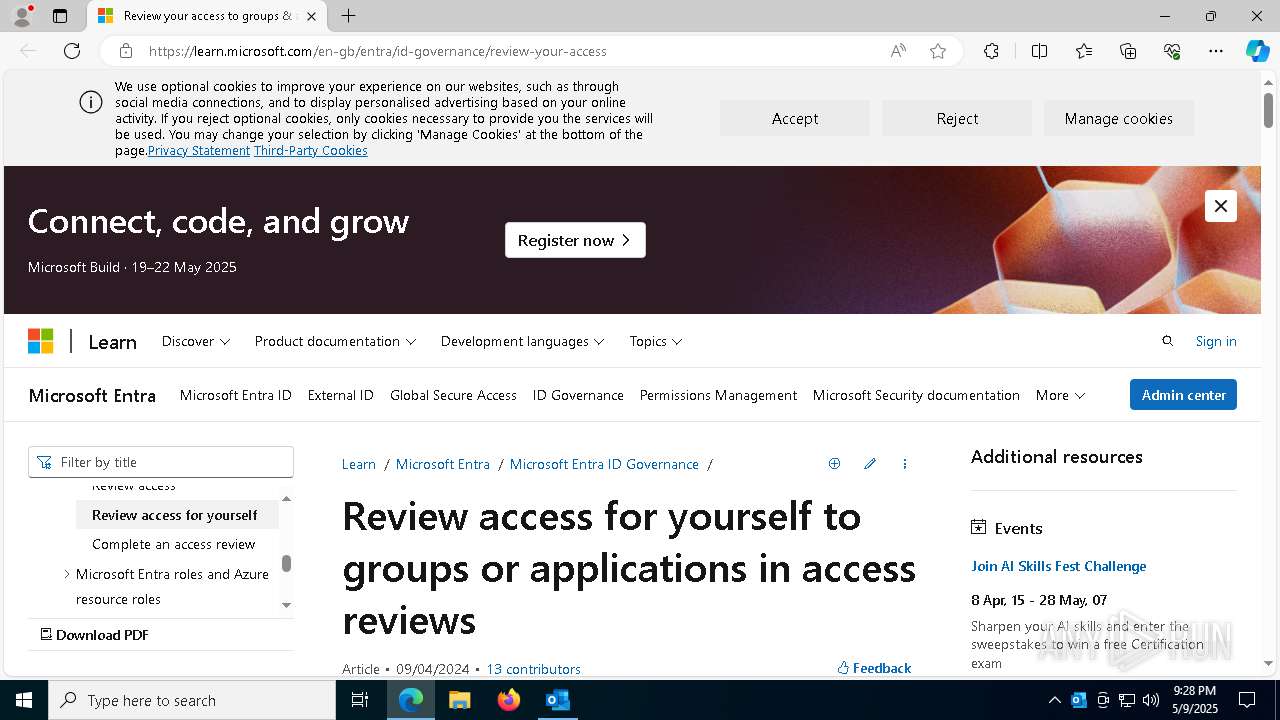This screenshot has width=1280, height=720.
Task: Open the Copilot sidebar icon
Action: tap(1257, 51)
